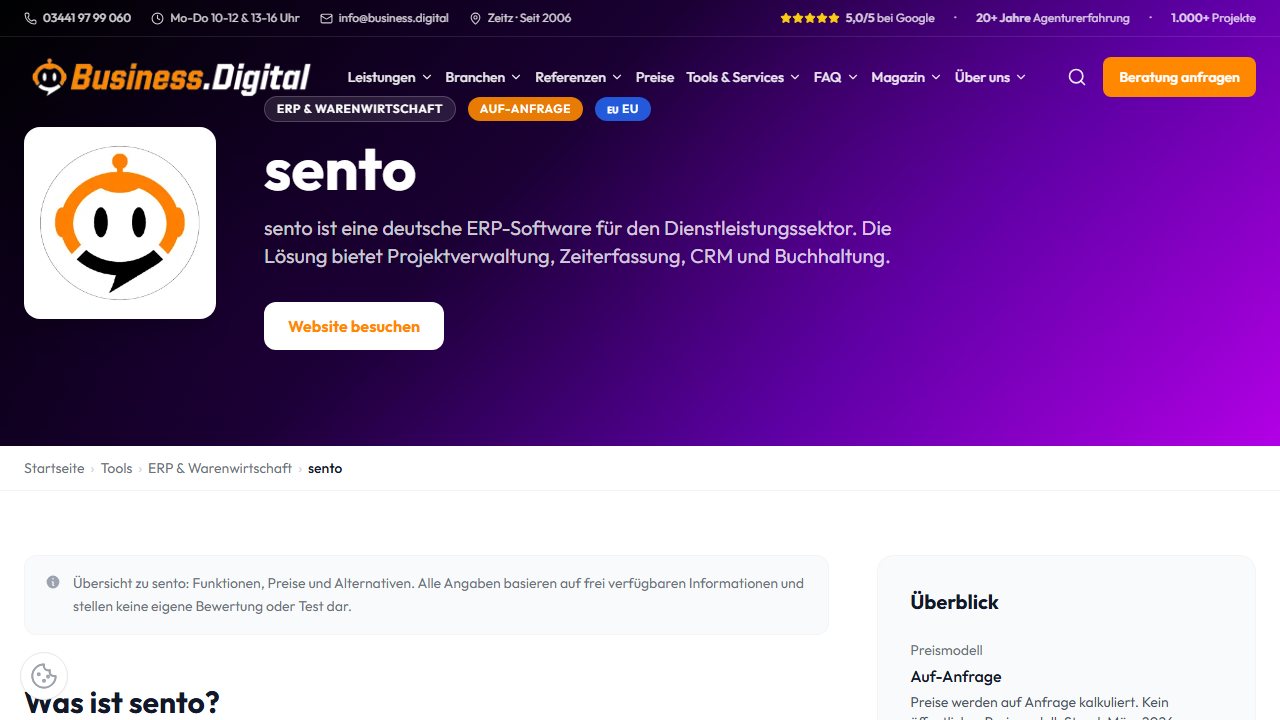The height and width of the screenshot is (720, 1280).
Task: Call the phone number 03441 97 99 060
Action: [x=87, y=18]
